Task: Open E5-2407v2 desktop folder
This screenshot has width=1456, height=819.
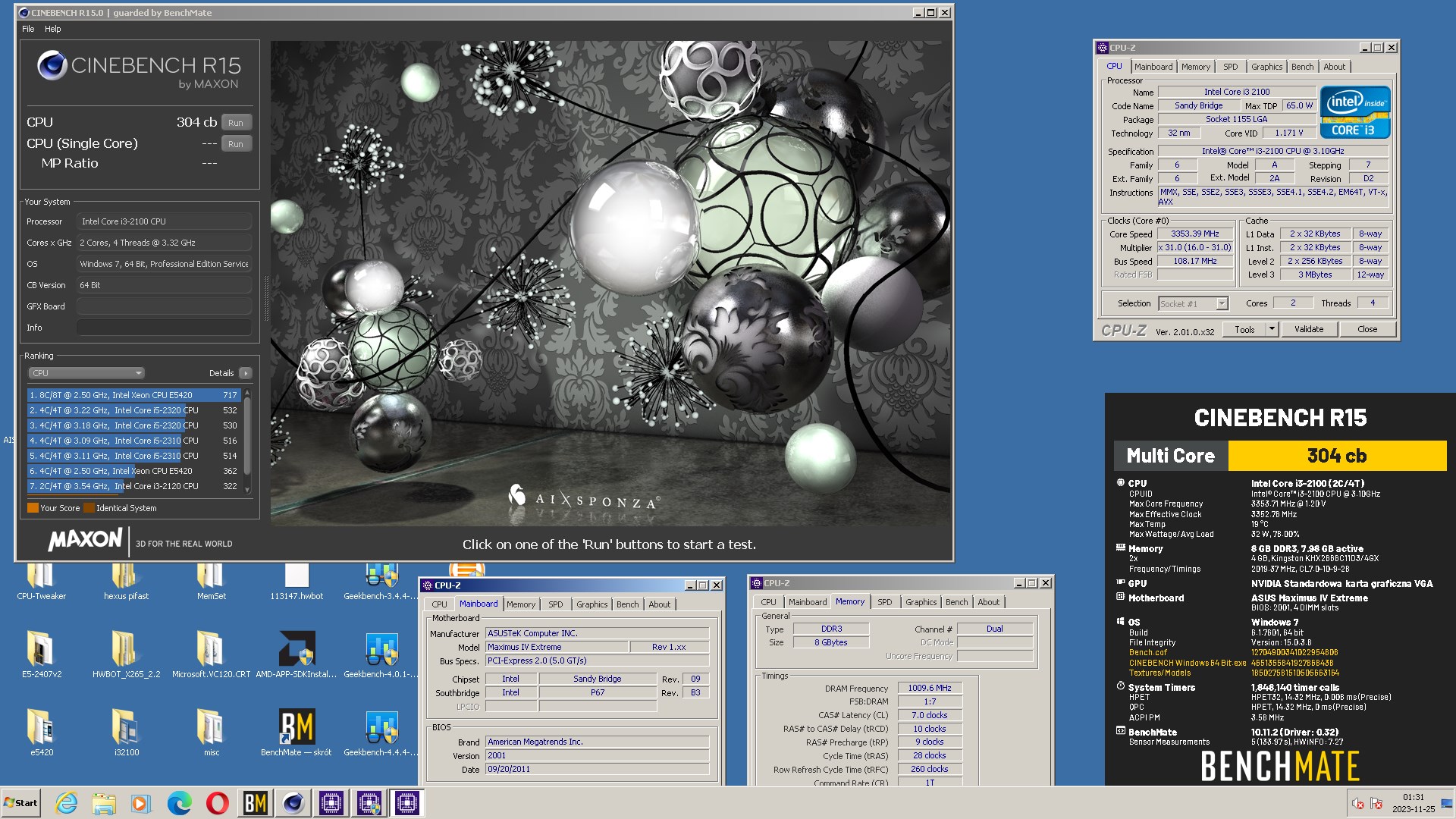Action: click(41, 654)
